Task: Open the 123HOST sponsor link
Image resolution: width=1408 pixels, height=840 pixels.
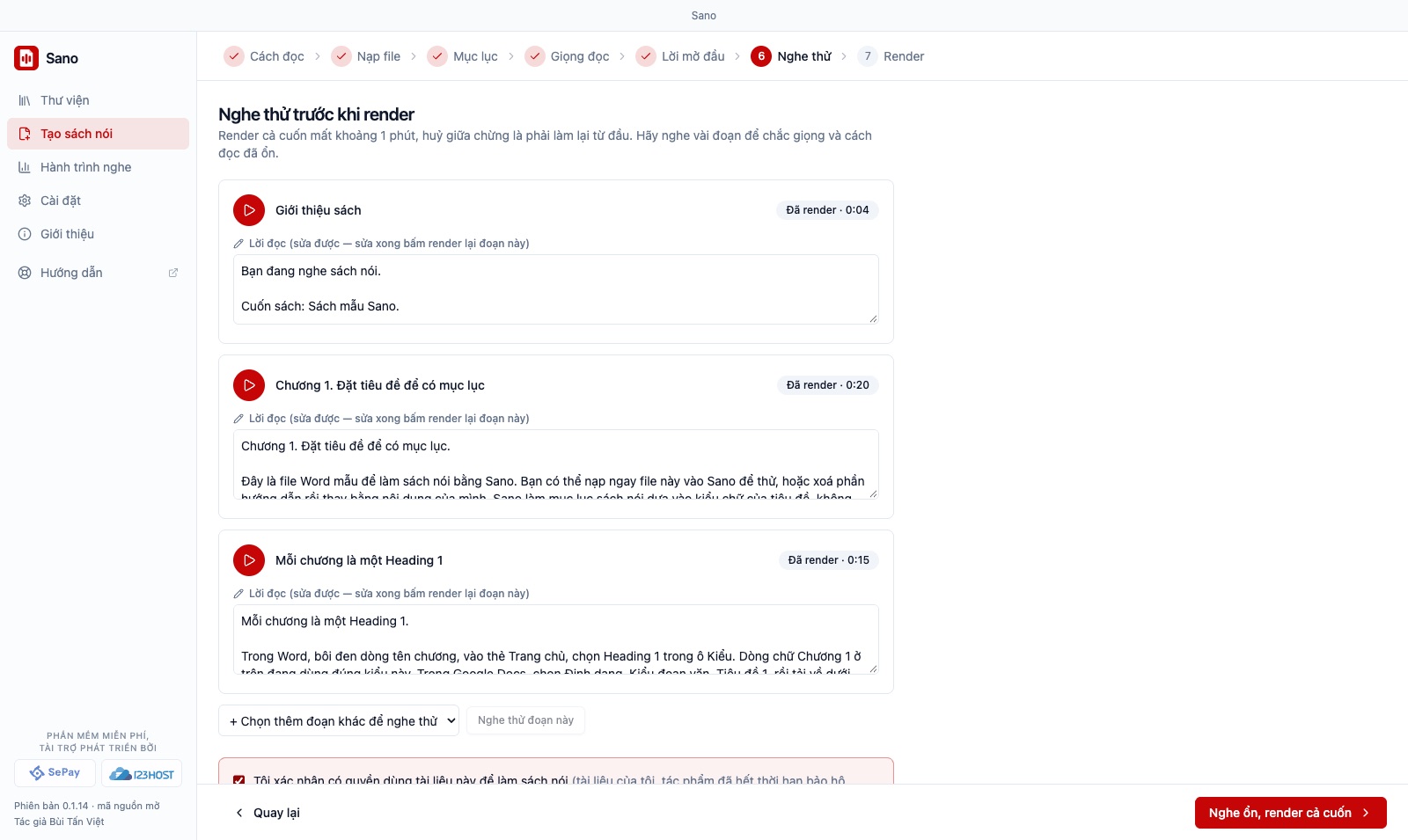Action: click(142, 773)
